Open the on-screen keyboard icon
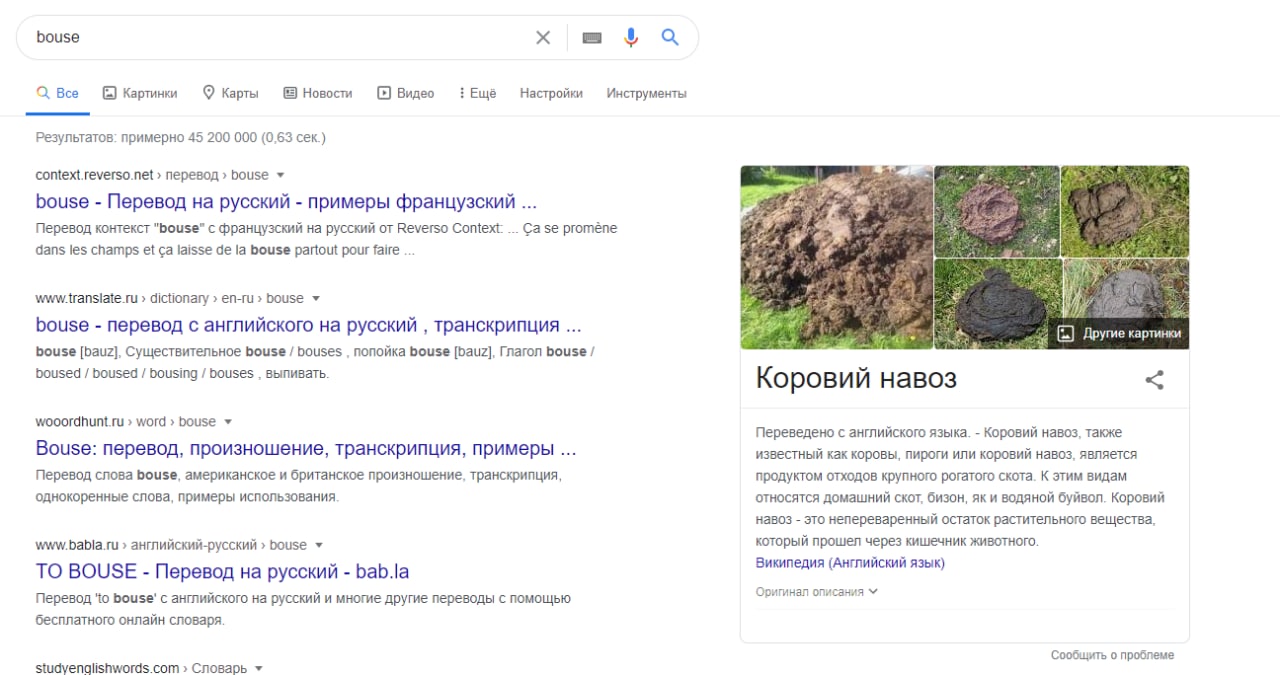Image resolution: width=1280 pixels, height=675 pixels. pyautogui.click(x=592, y=37)
